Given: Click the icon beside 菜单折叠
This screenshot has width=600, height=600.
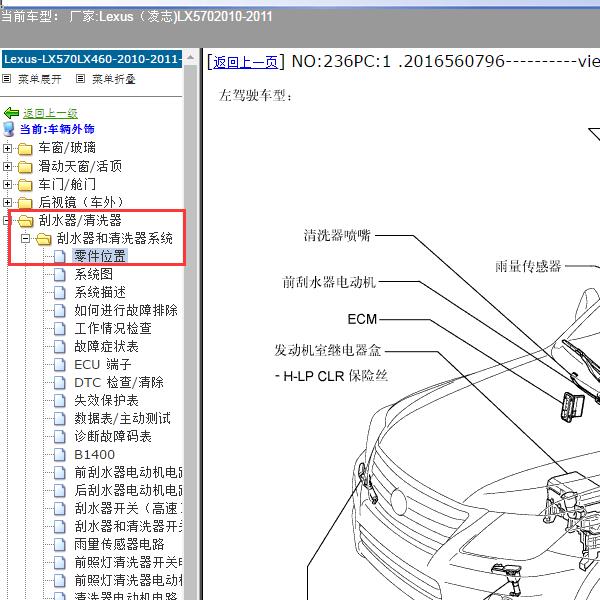Looking at the screenshot, I should pyautogui.click(x=80, y=79).
